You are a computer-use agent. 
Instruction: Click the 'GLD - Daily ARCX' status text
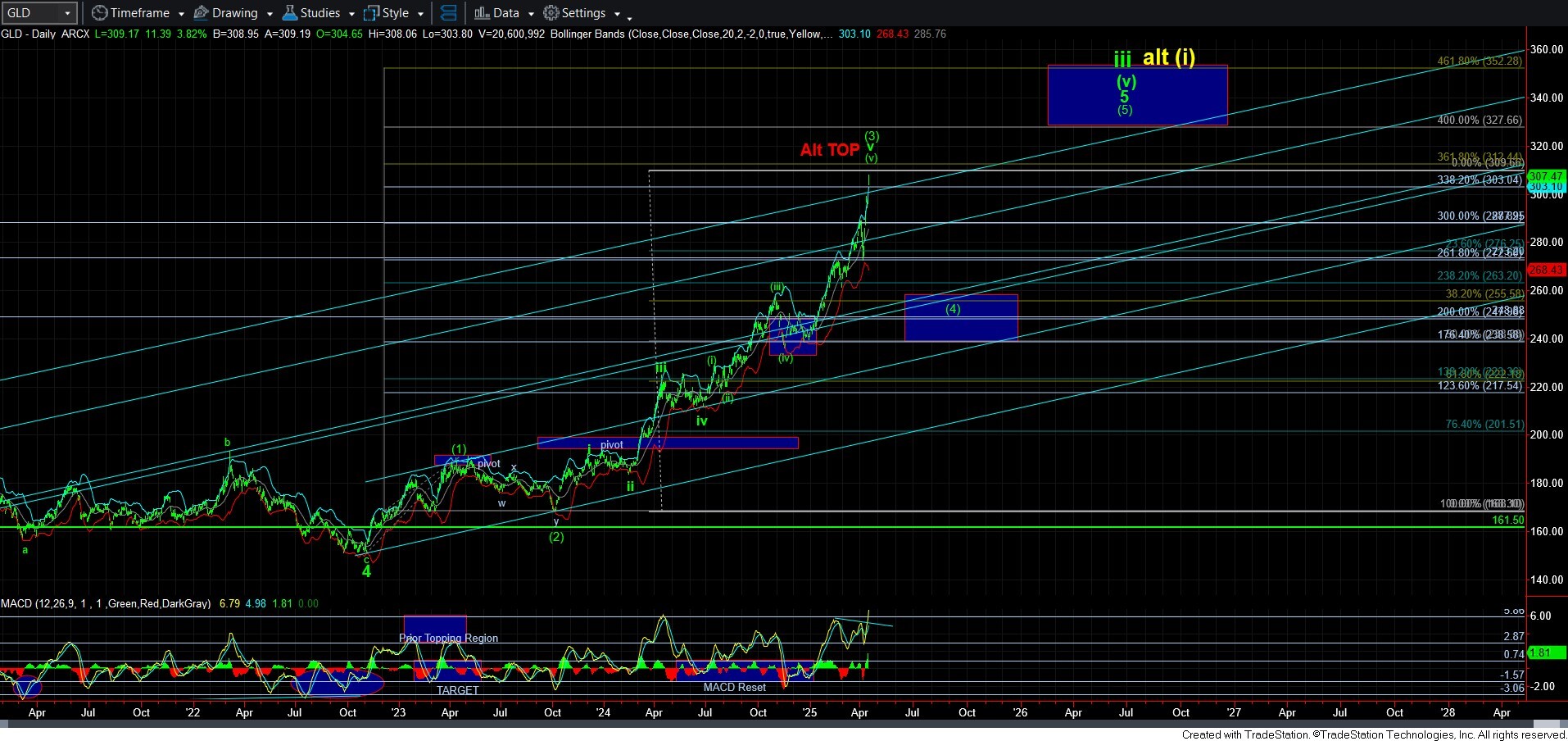[45, 34]
